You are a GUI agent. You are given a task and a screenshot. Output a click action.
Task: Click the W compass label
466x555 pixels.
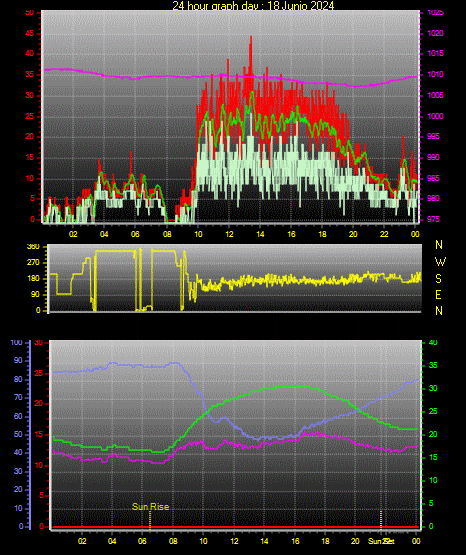(440, 262)
